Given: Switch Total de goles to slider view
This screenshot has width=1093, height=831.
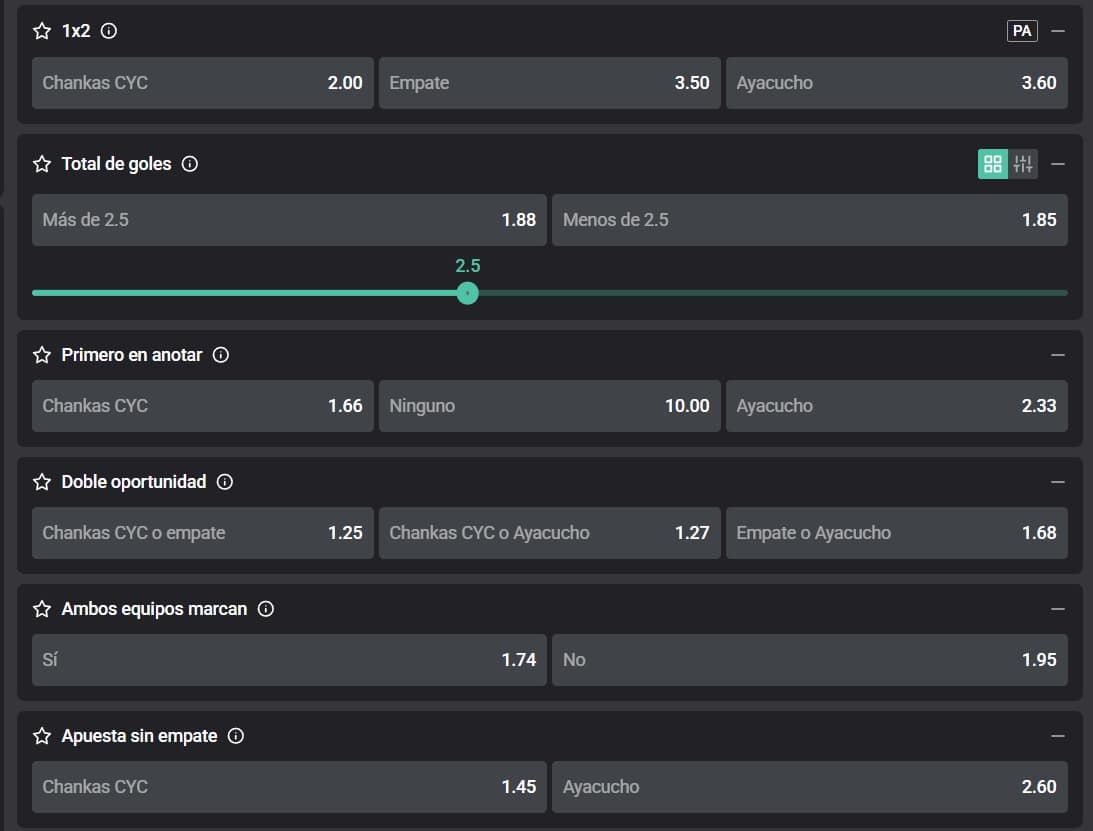Looking at the screenshot, I should click(x=1023, y=164).
